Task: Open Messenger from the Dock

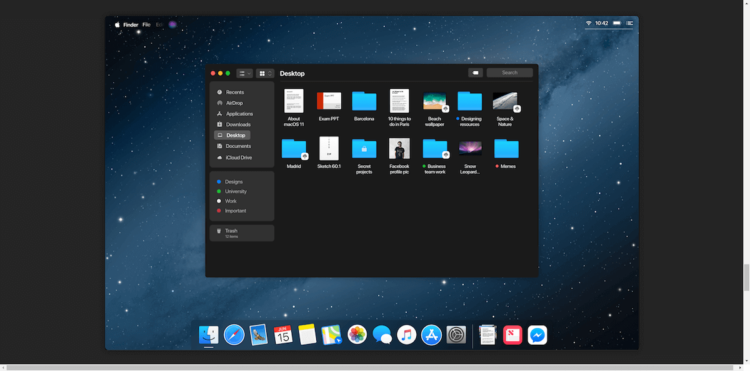Action: [x=538, y=335]
